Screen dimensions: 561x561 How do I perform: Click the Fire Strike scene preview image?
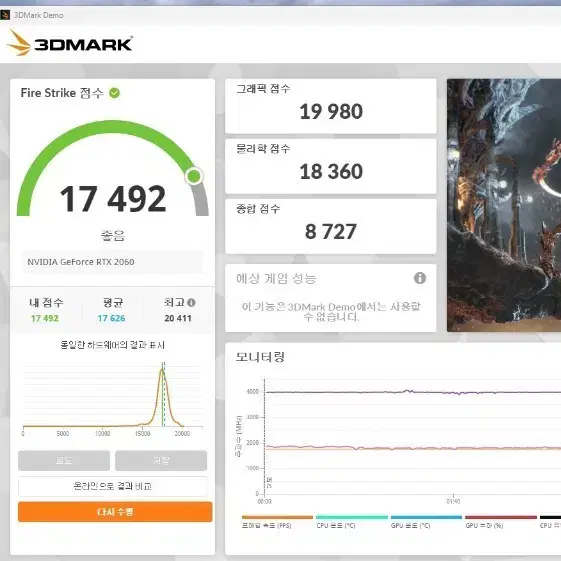coord(504,205)
